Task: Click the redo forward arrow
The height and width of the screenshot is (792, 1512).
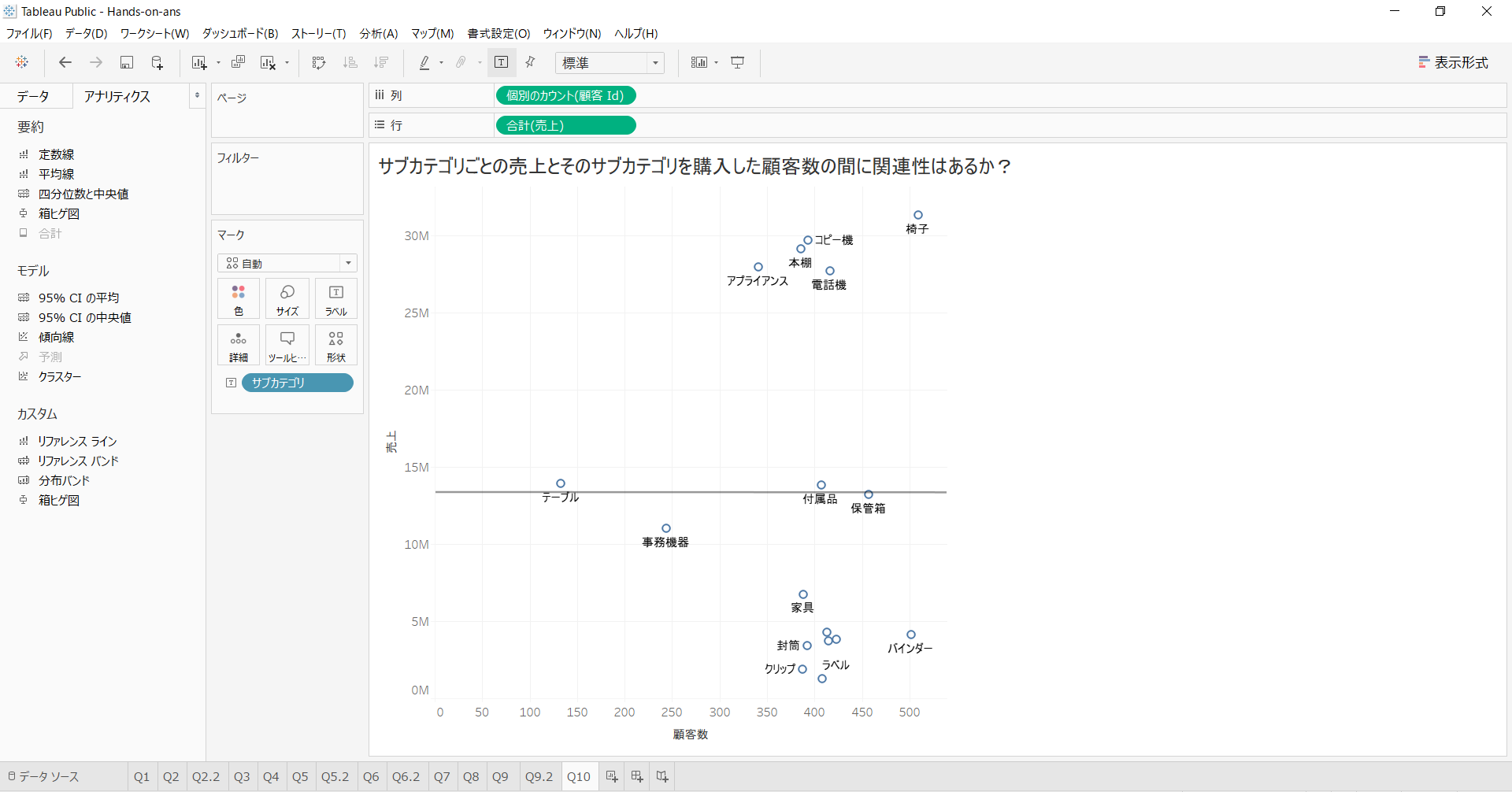Action: pos(96,62)
